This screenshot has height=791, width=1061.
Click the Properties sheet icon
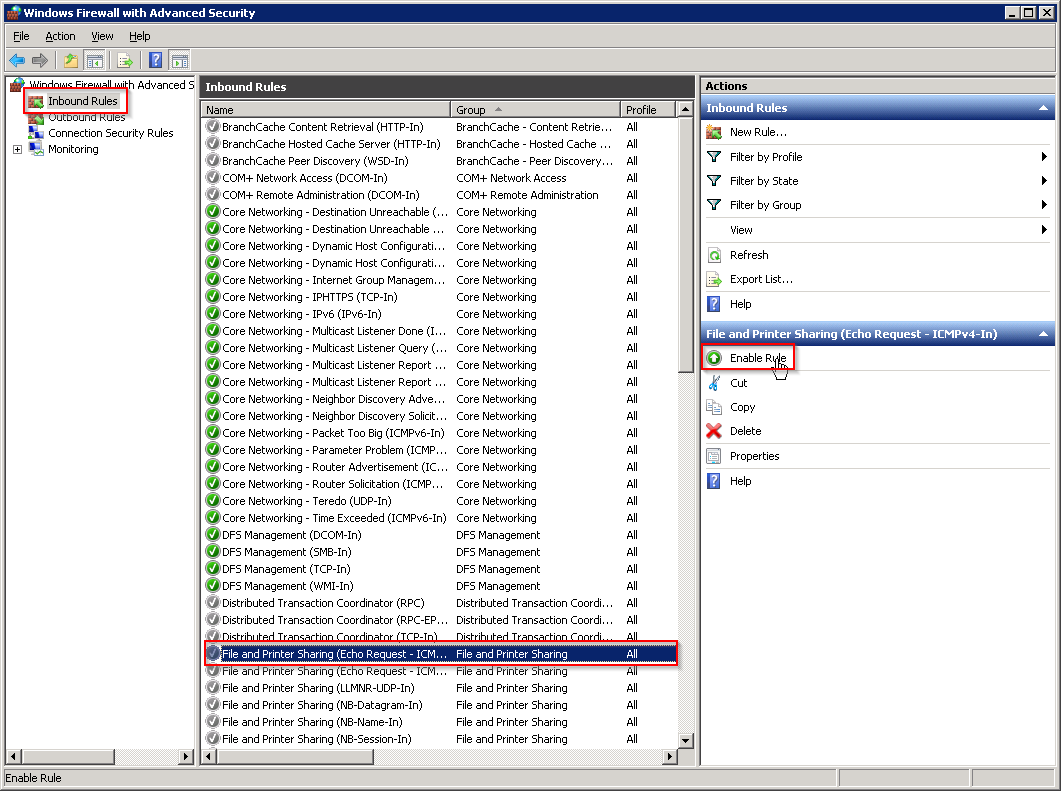point(714,456)
